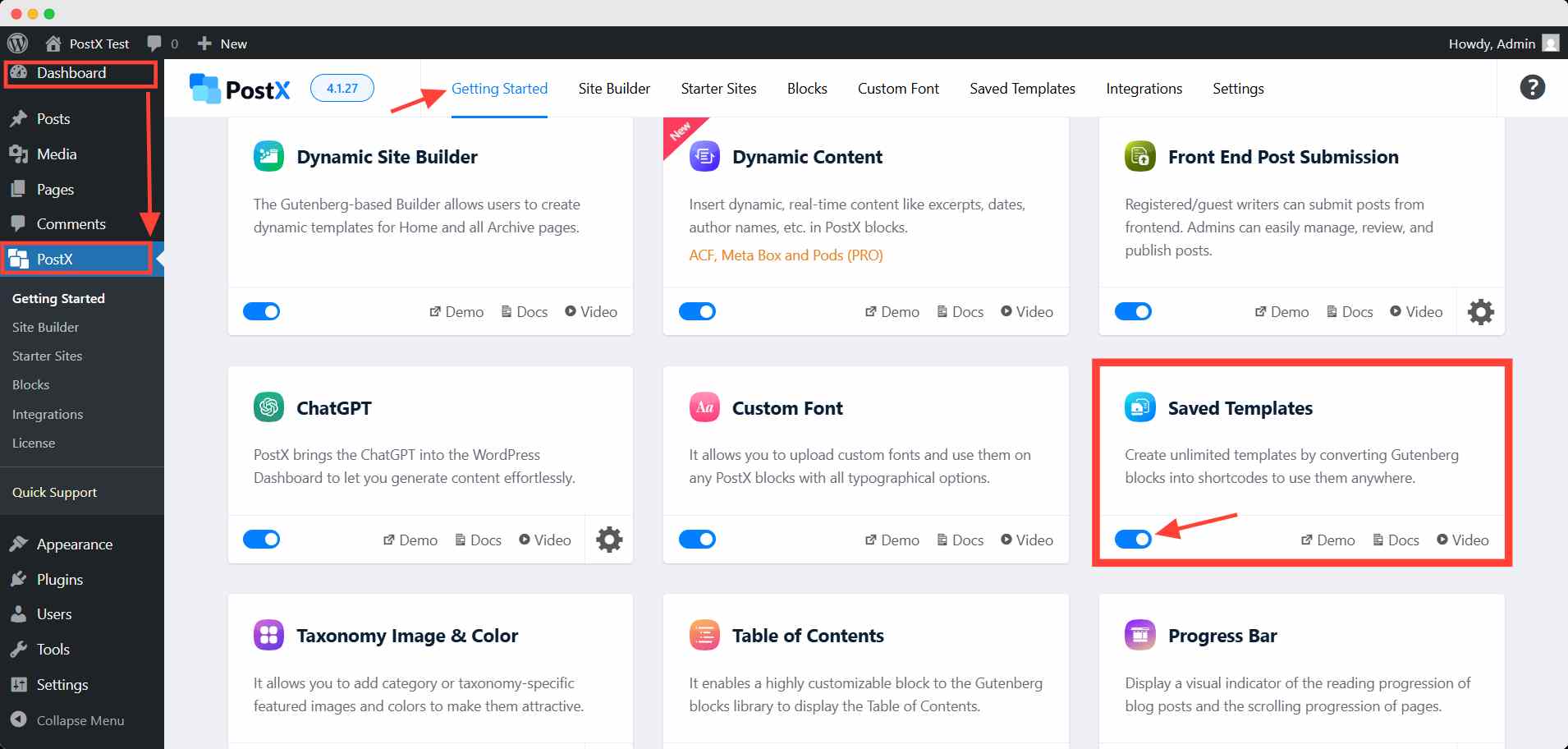Click the Admin avatar thumbnail
The width and height of the screenshot is (1568, 749).
(1551, 44)
